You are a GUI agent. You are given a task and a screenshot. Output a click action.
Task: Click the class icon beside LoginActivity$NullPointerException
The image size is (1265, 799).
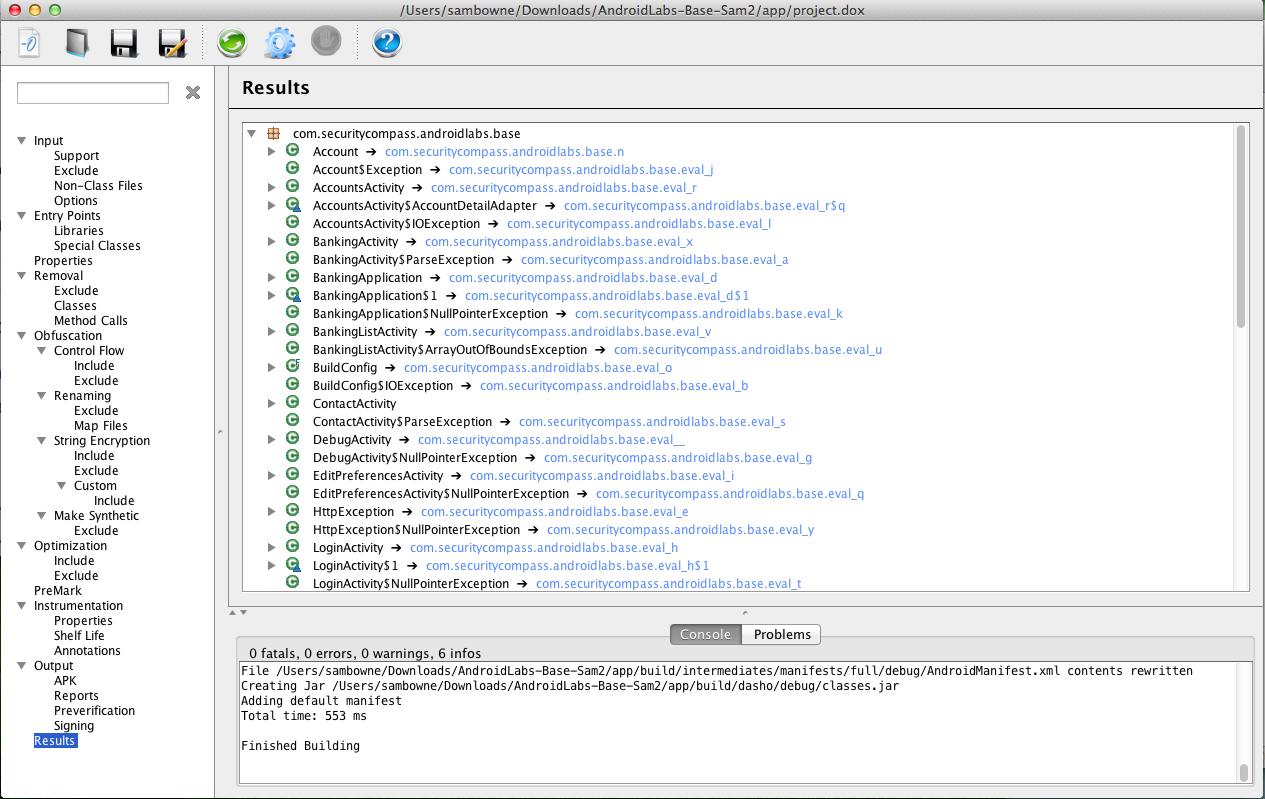coord(293,583)
